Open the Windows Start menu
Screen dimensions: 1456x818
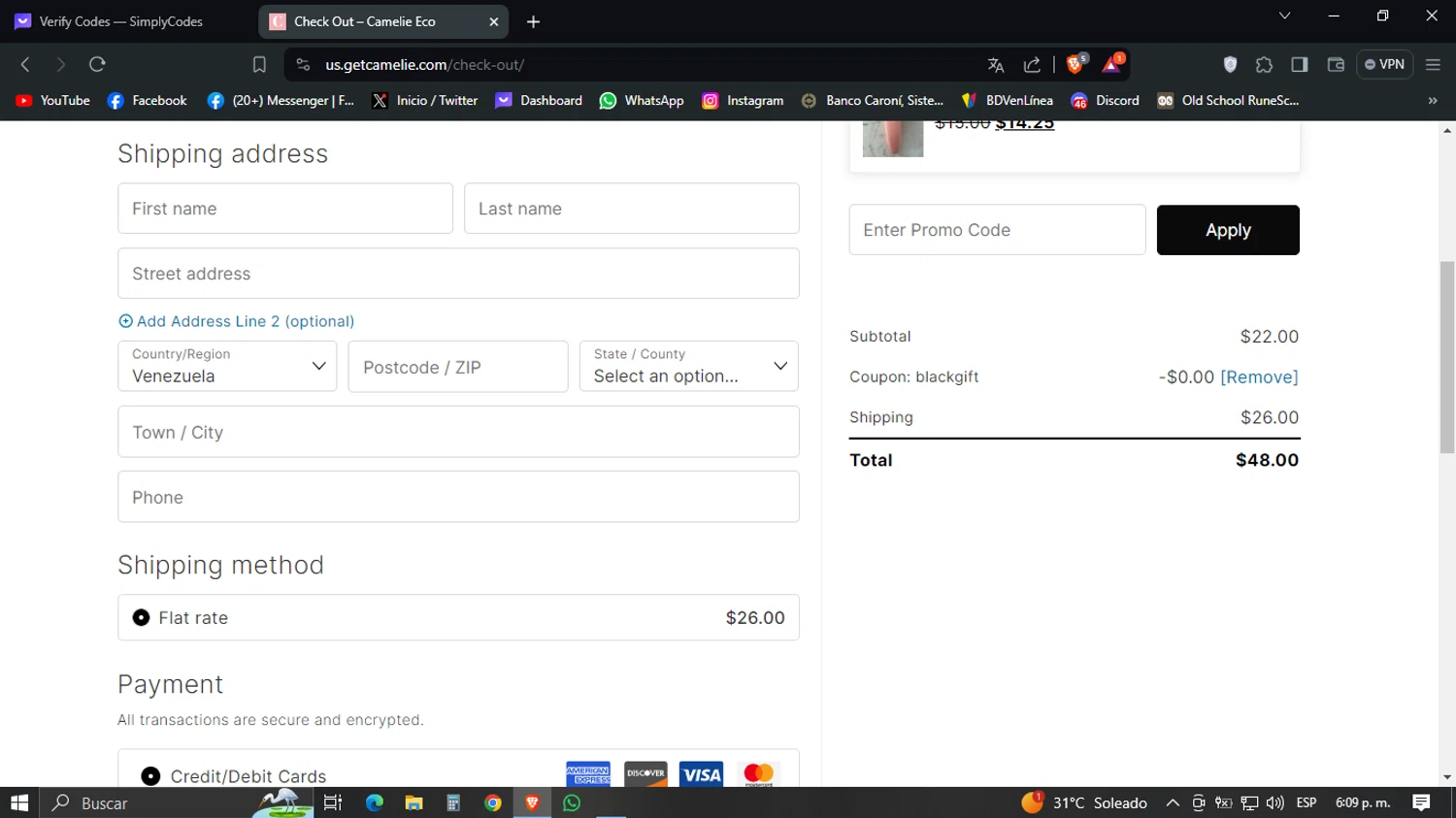(x=19, y=802)
